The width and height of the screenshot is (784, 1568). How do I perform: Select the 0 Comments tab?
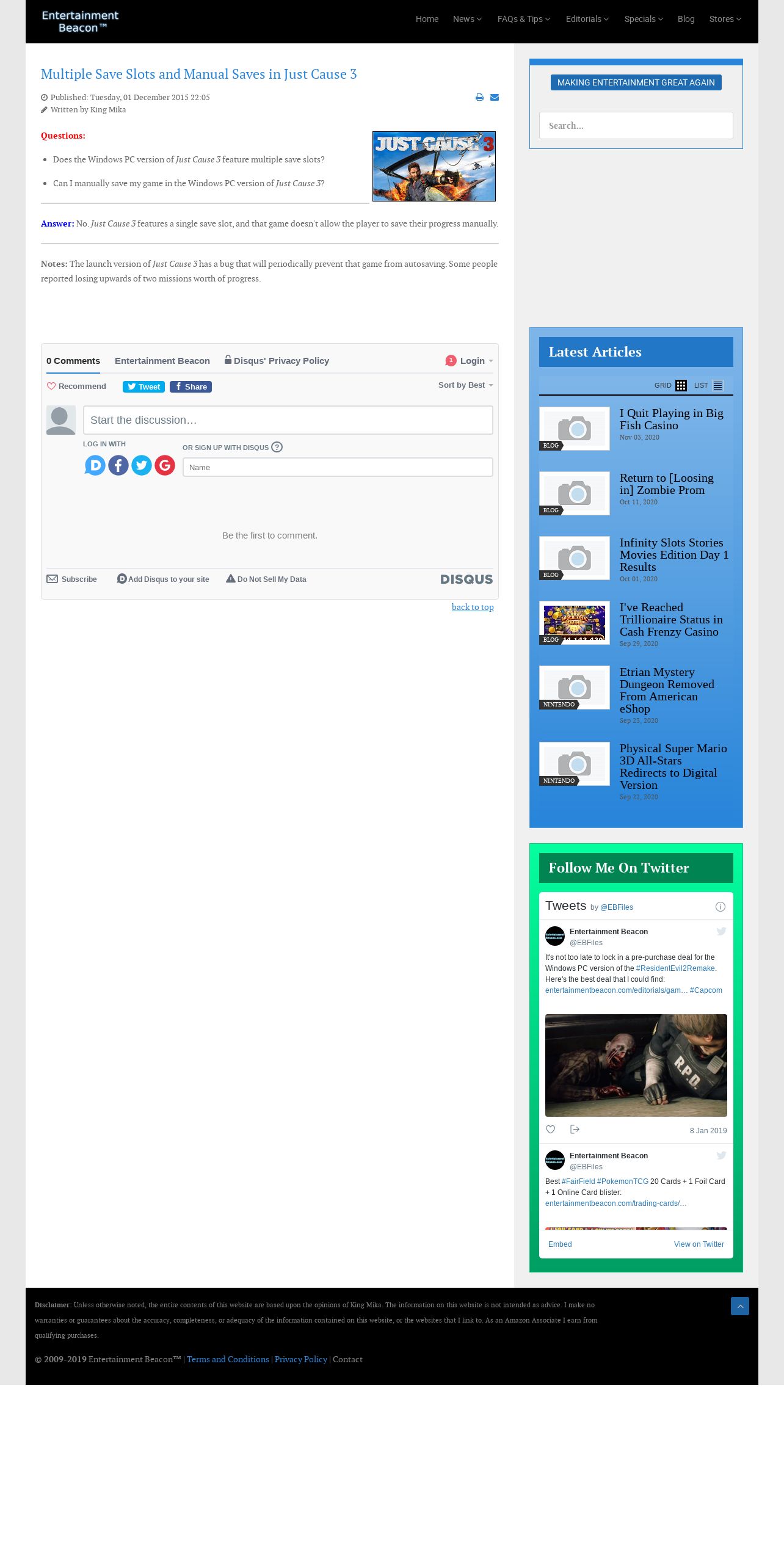[73, 361]
